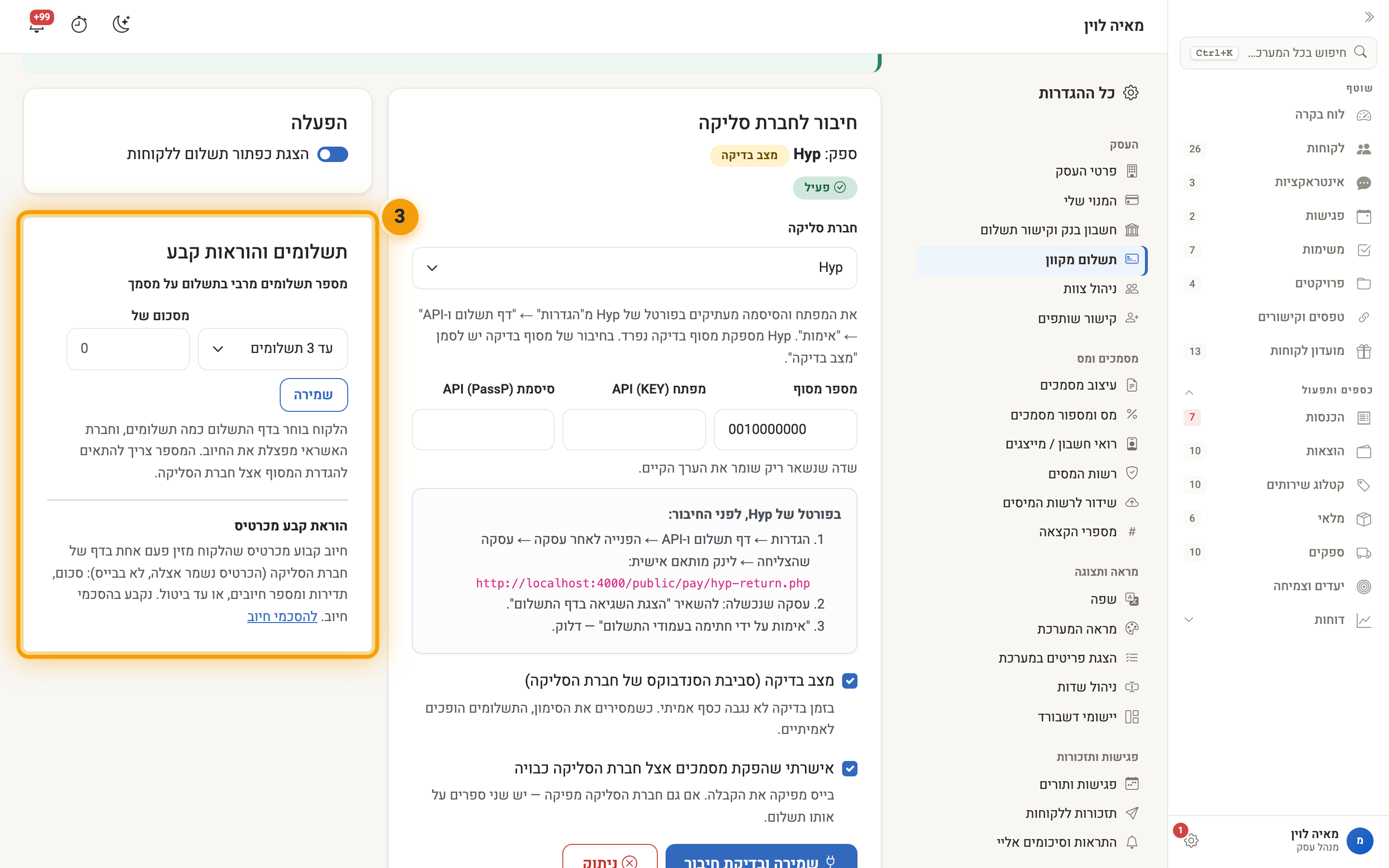Open מועדון לקוחות gift icon
1389x868 pixels.
(1364, 352)
